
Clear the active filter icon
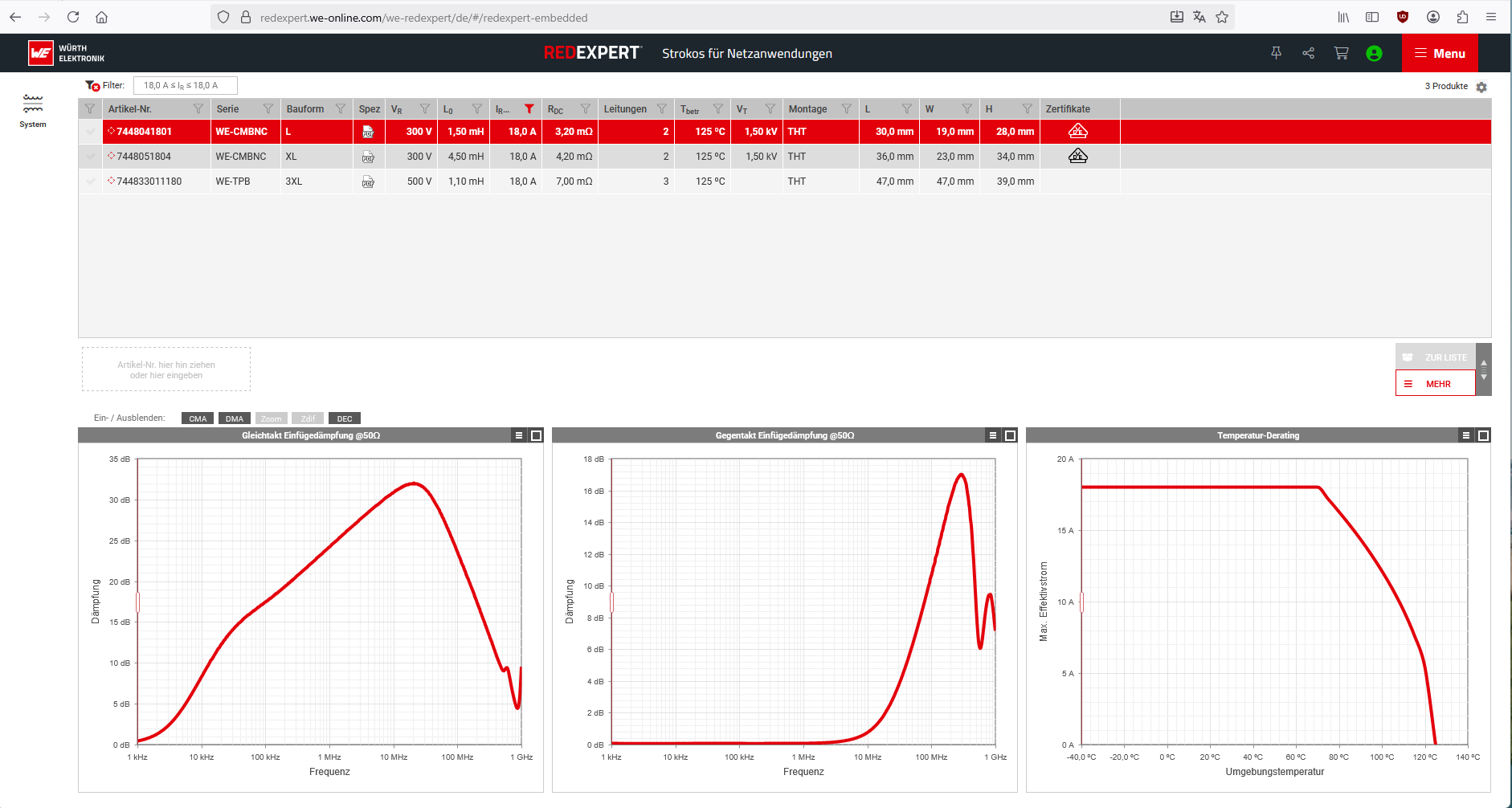click(x=92, y=86)
